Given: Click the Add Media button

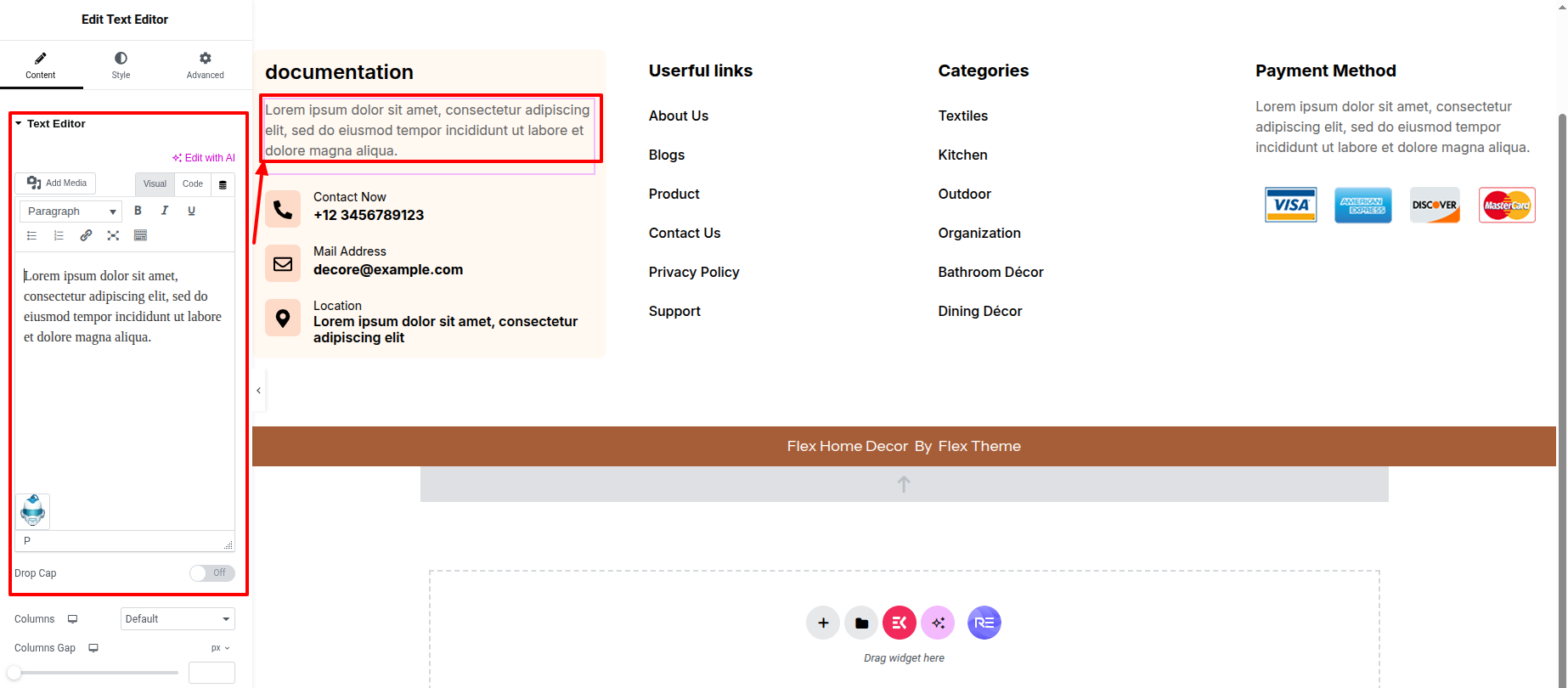Looking at the screenshot, I should coord(56,183).
